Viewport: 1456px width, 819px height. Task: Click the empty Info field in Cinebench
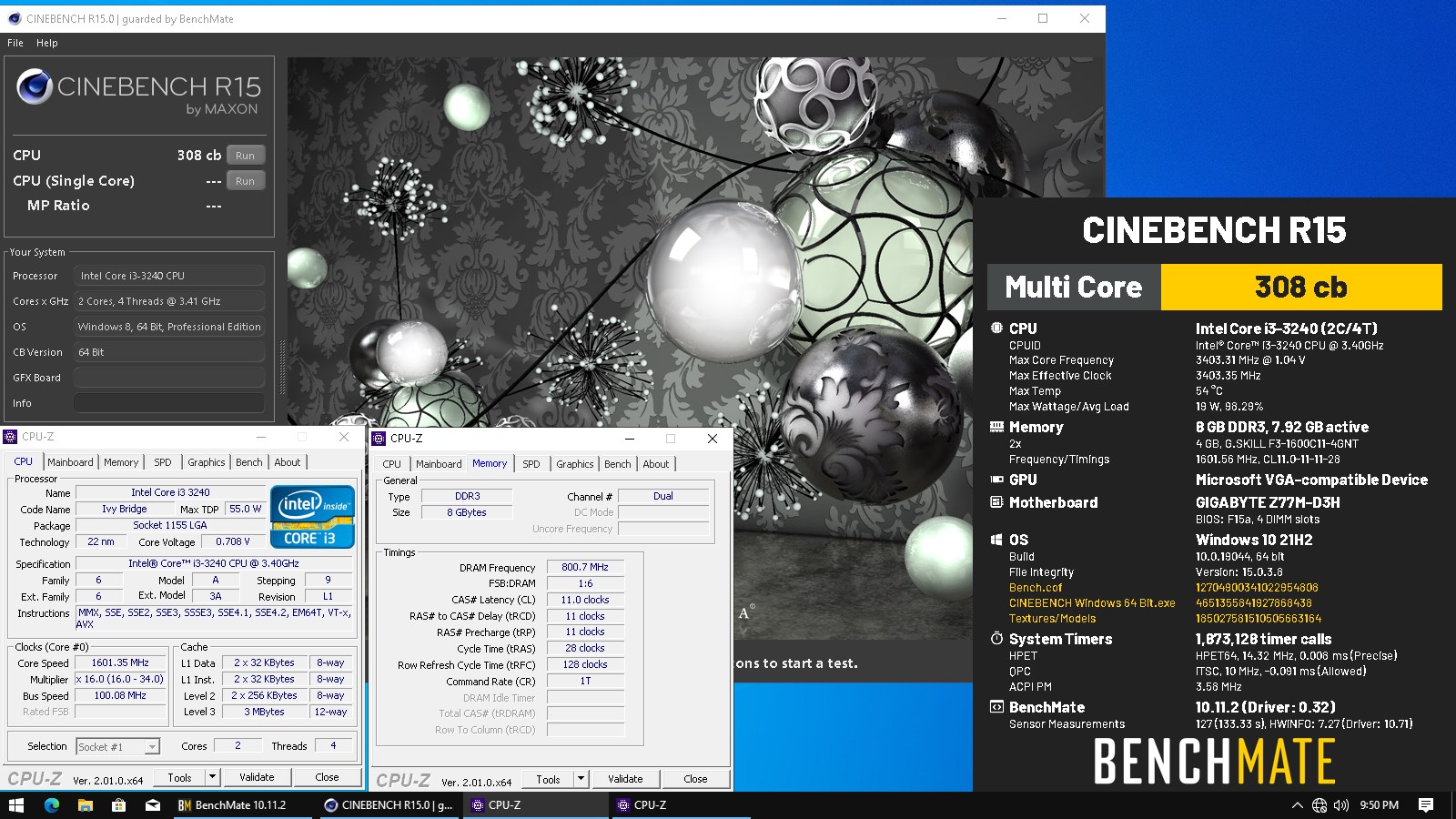(170, 403)
